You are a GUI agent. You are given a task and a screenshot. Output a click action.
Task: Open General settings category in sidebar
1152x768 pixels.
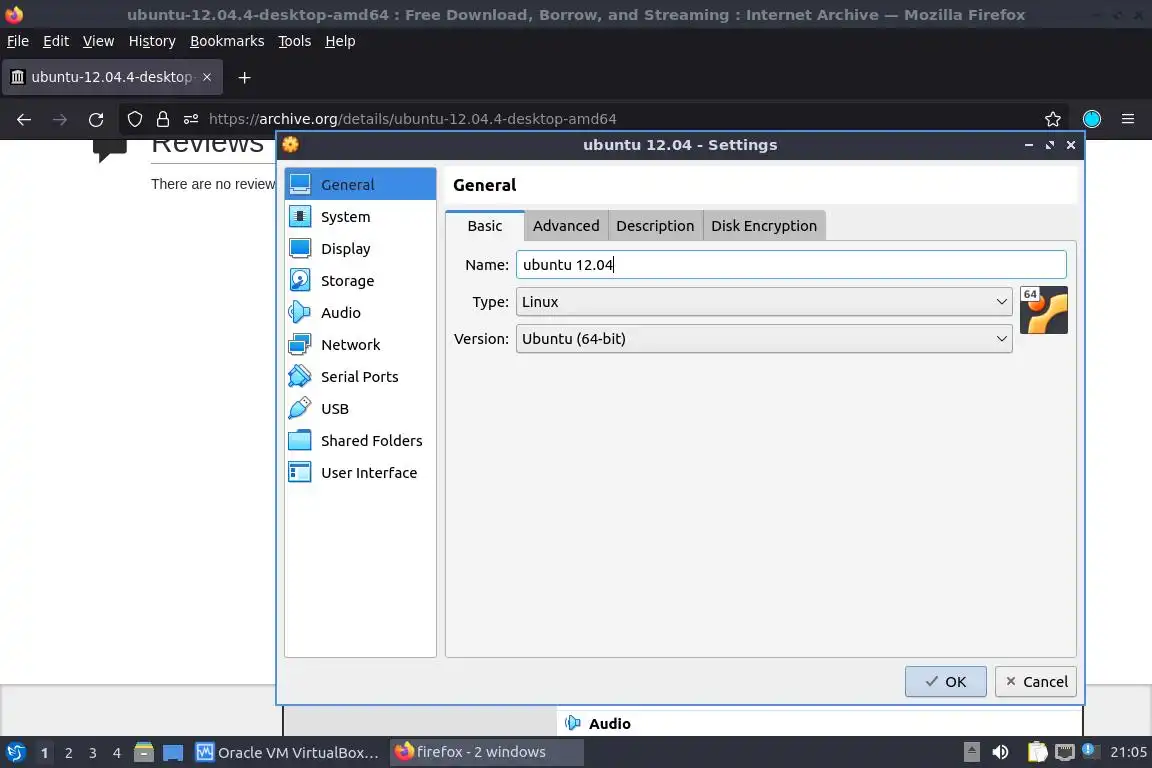point(360,184)
